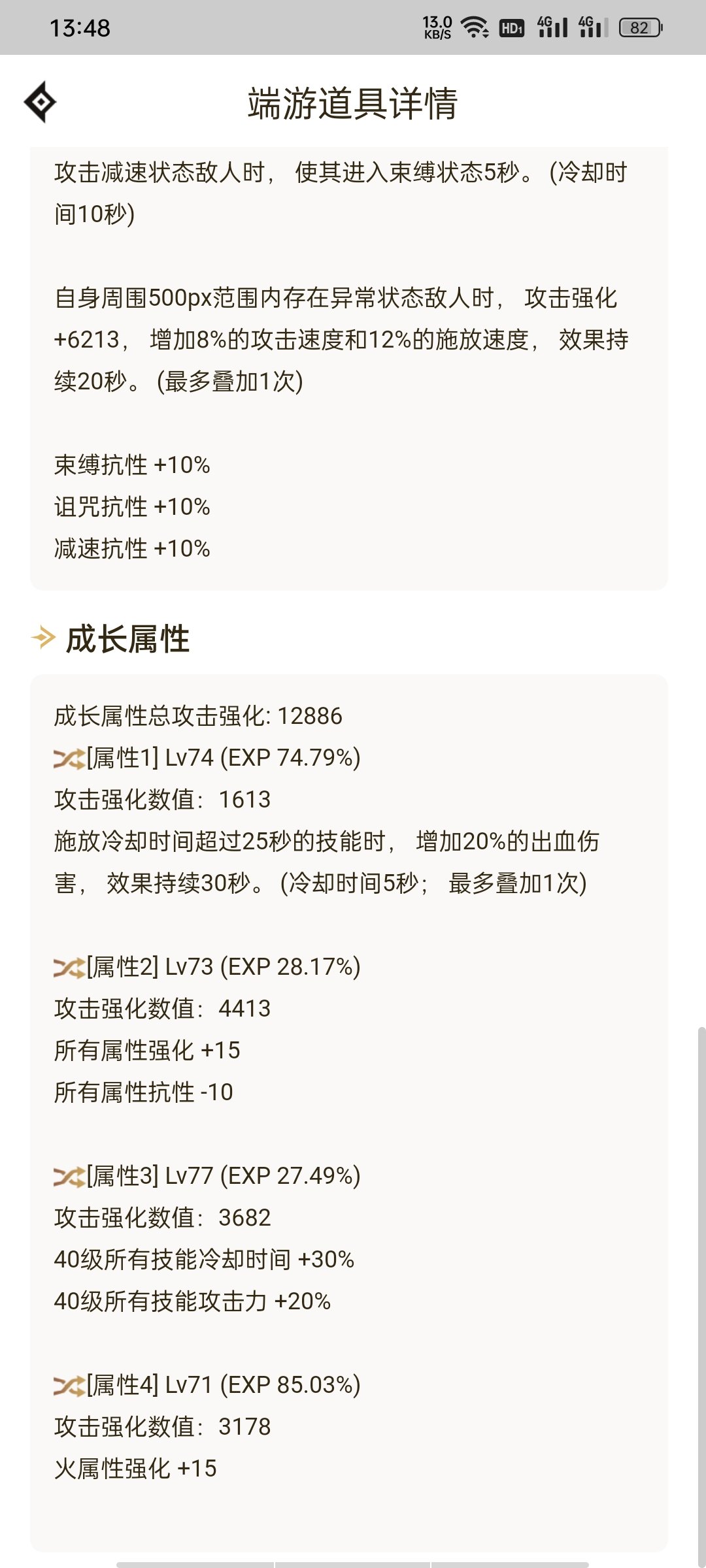Select the 成长属性 section heading
Screen dimensions: 706x1568
pos(127,638)
